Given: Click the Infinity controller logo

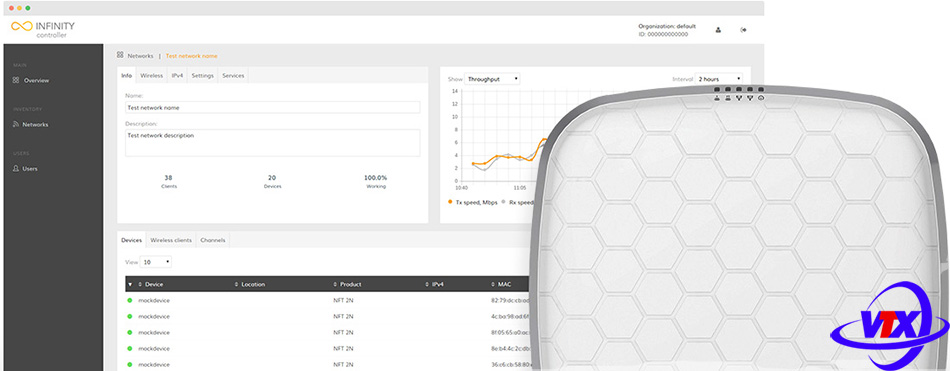Looking at the screenshot, I should point(43,29).
